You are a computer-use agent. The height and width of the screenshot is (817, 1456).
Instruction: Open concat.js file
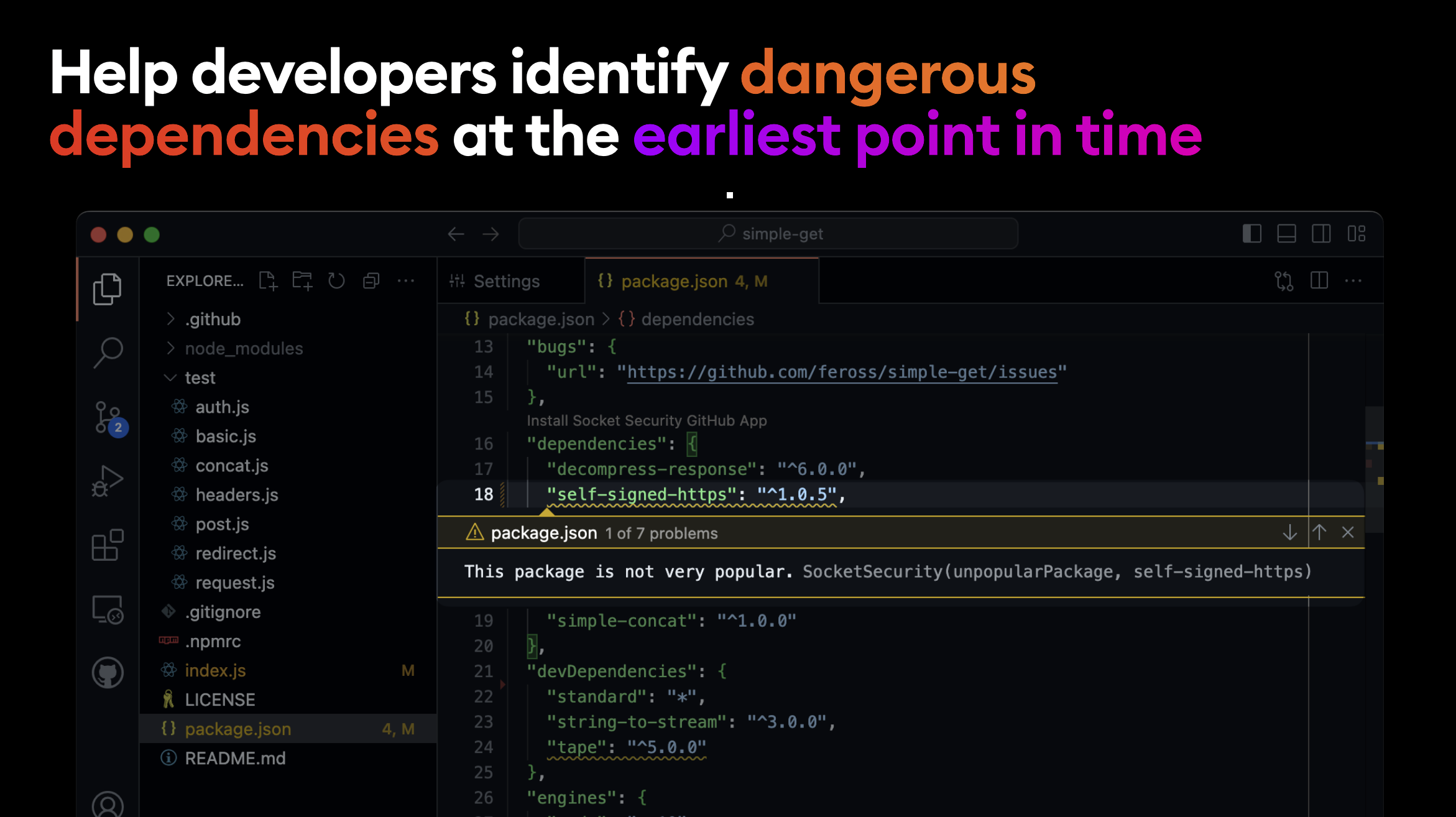point(288,465)
